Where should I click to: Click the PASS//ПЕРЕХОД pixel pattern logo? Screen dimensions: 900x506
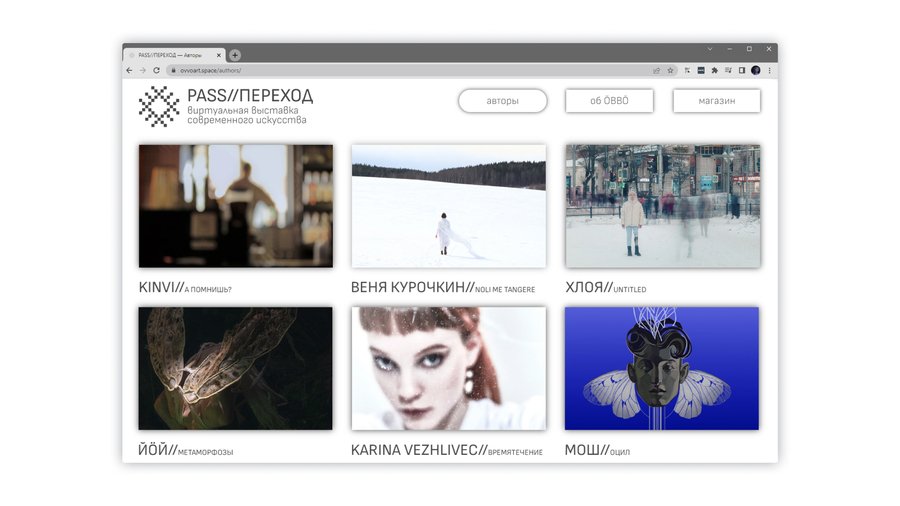(159, 107)
